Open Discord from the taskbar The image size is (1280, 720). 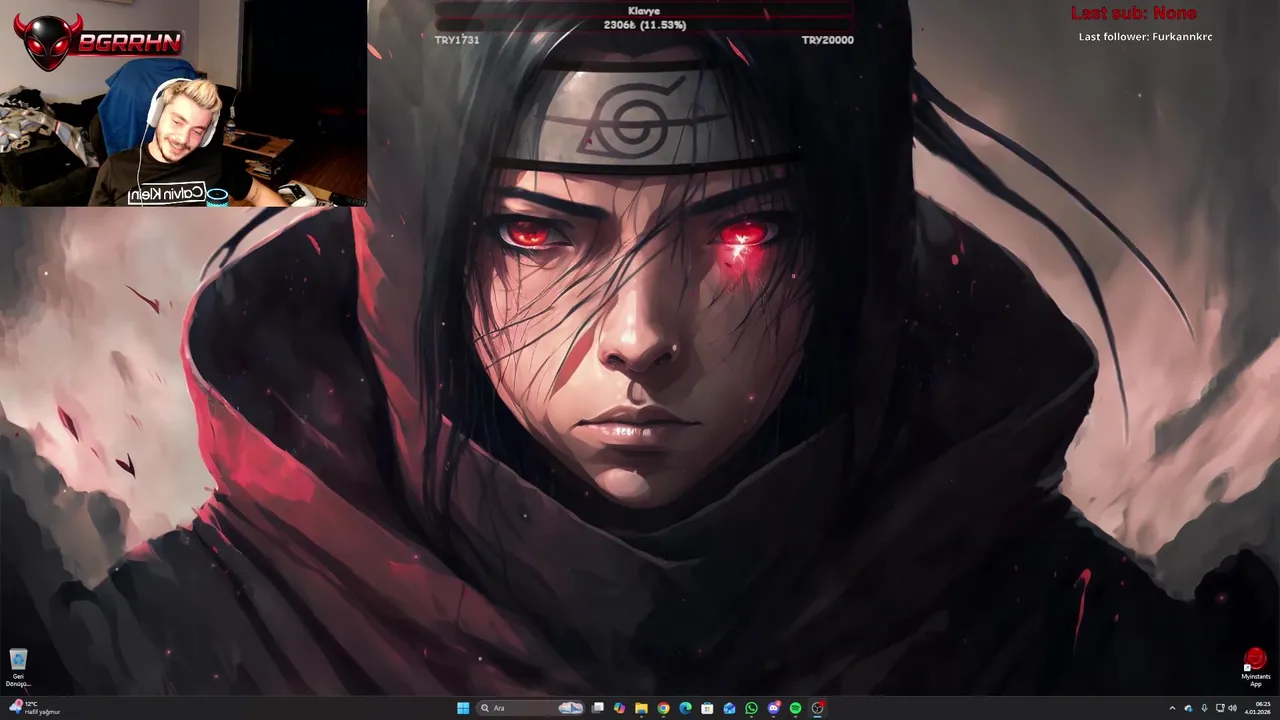(x=774, y=708)
